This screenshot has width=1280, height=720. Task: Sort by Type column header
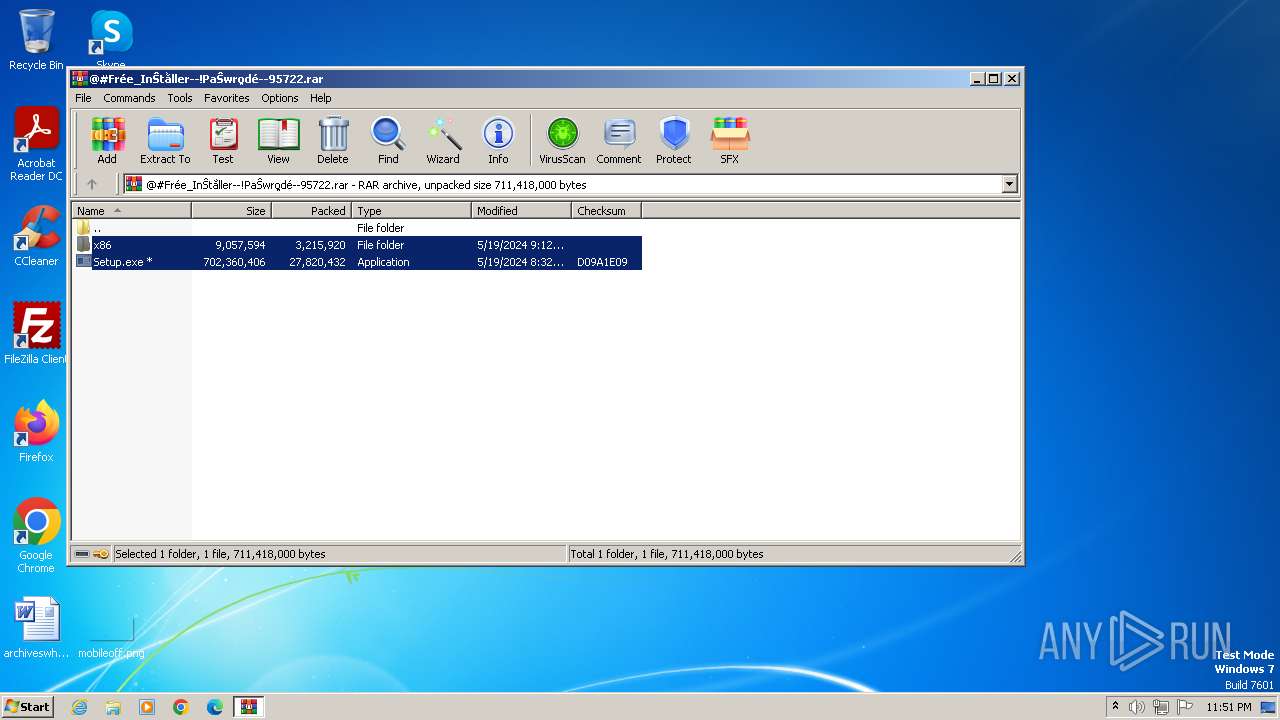pos(411,211)
